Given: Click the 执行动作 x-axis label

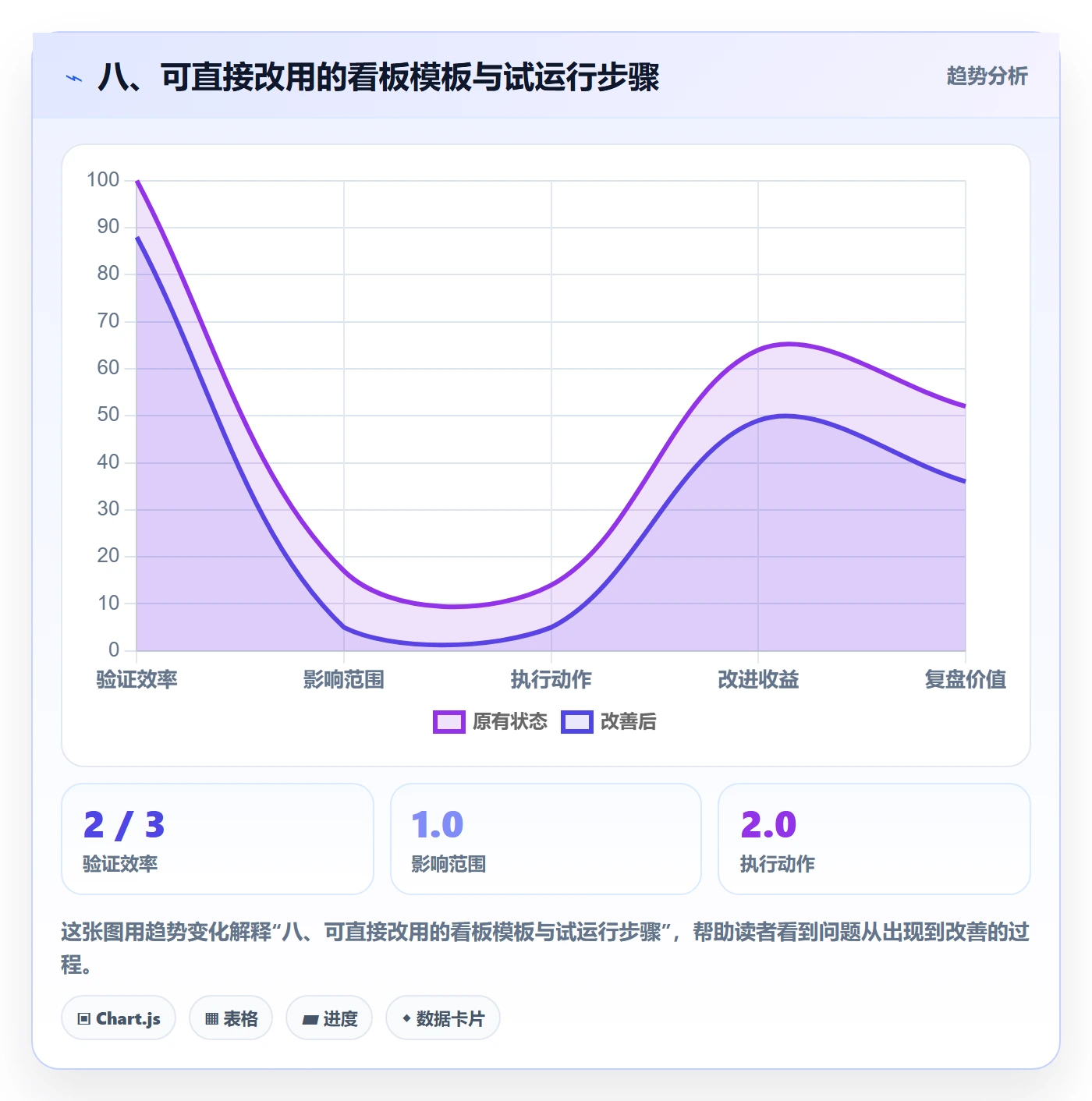Looking at the screenshot, I should click(x=551, y=680).
